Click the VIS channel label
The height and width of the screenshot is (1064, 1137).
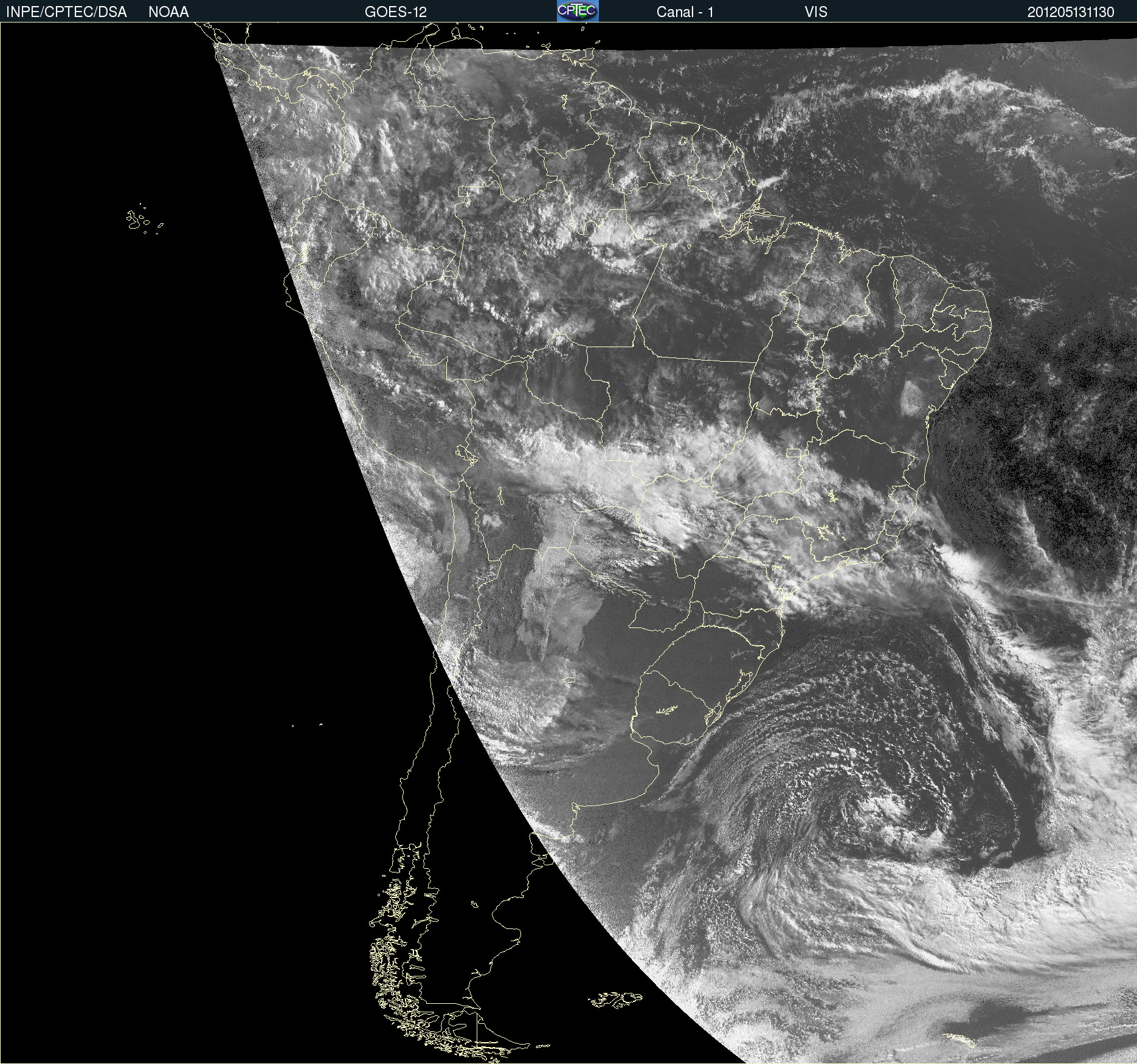tap(816, 12)
